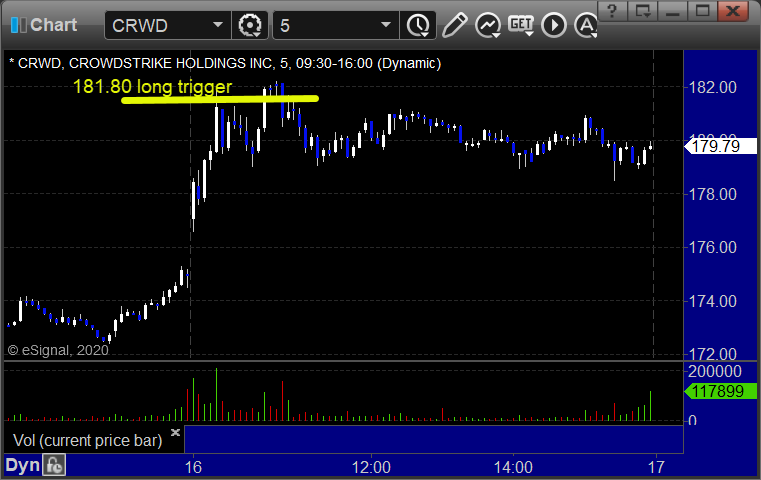Open the help question mark button
The image size is (761, 480).
(x=612, y=11)
